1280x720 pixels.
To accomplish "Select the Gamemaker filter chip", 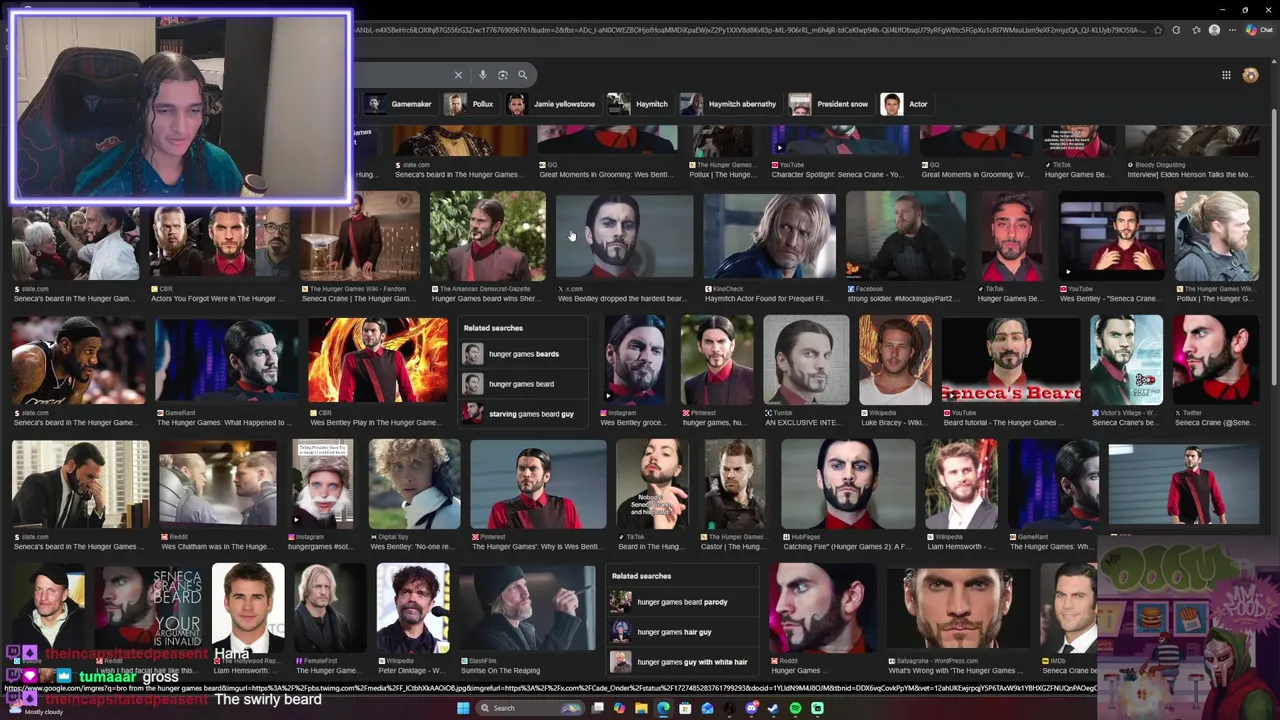I will (x=399, y=104).
